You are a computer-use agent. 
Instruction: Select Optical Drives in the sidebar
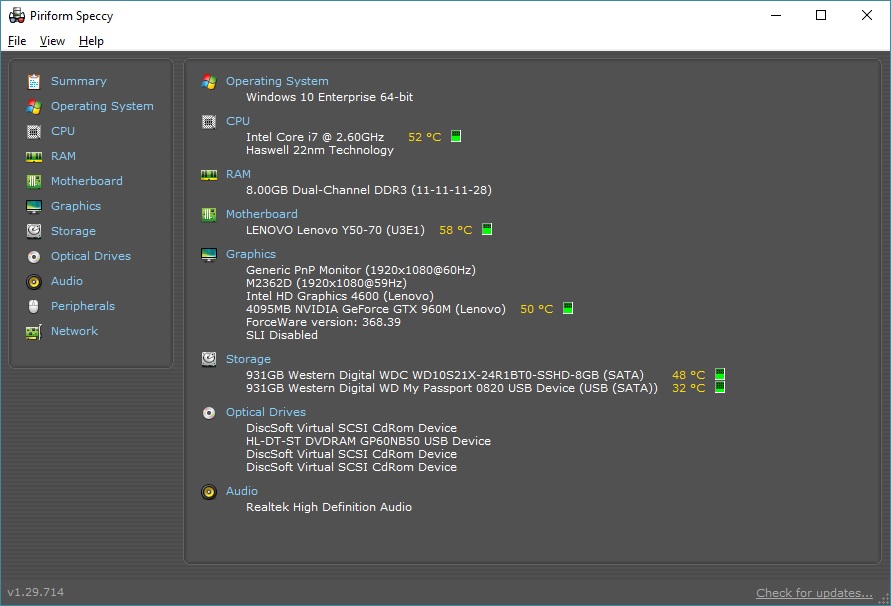91,256
